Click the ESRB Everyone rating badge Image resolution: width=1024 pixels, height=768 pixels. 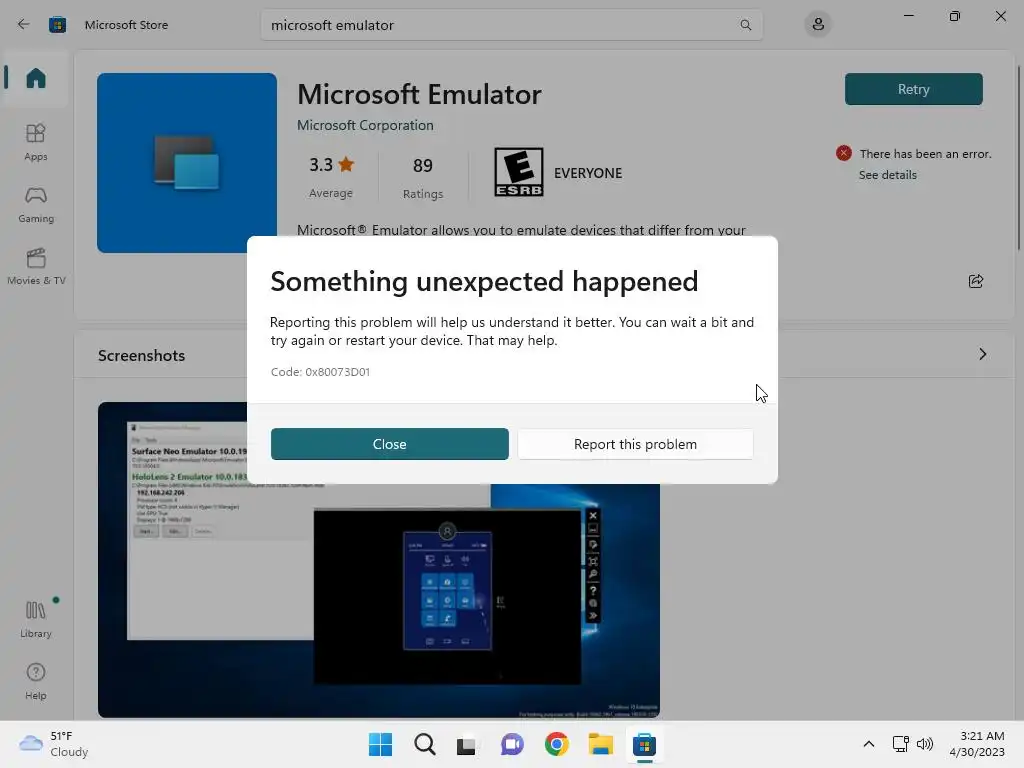click(519, 172)
